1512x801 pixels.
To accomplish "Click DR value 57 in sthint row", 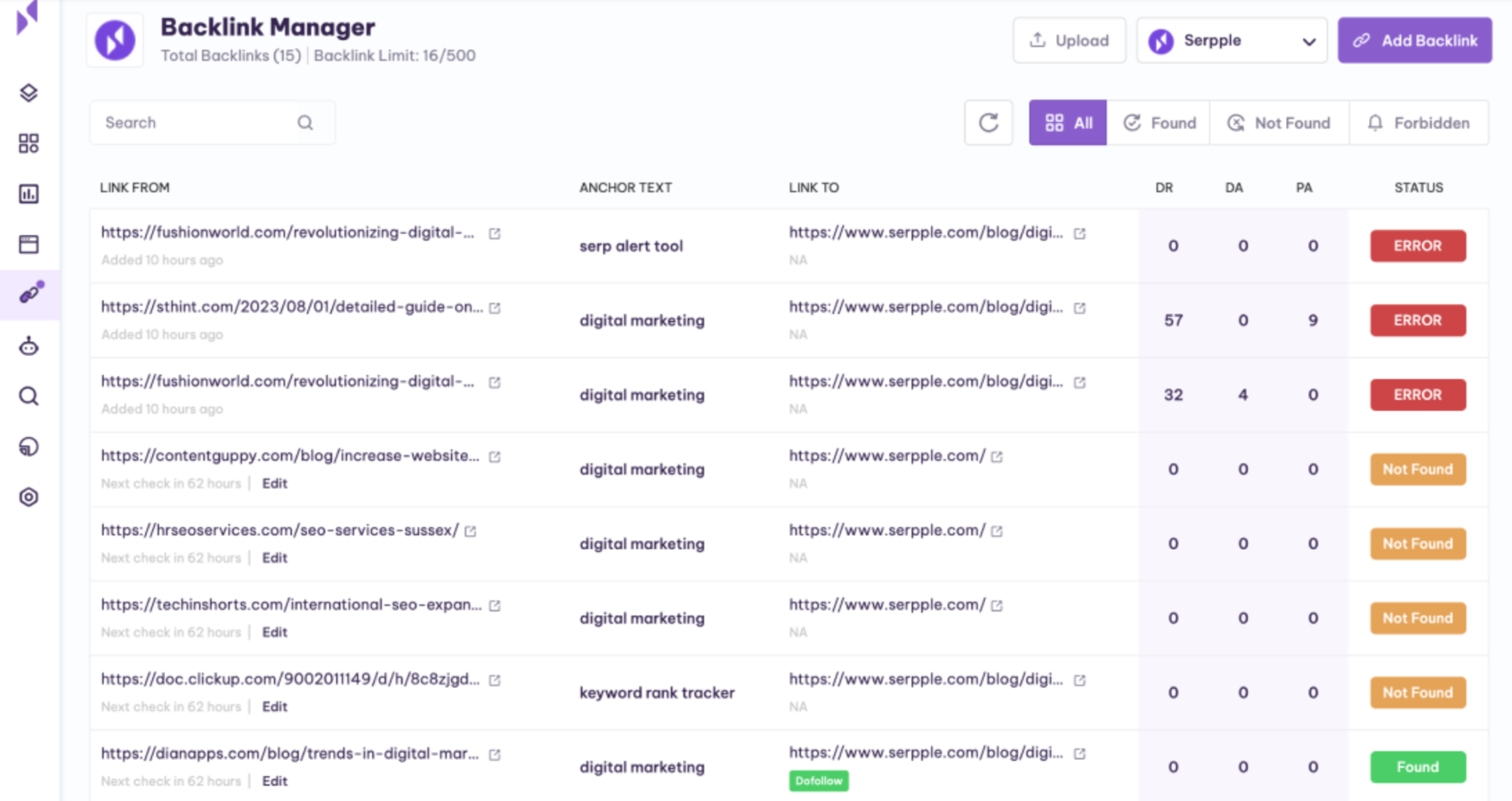I will 1173,320.
